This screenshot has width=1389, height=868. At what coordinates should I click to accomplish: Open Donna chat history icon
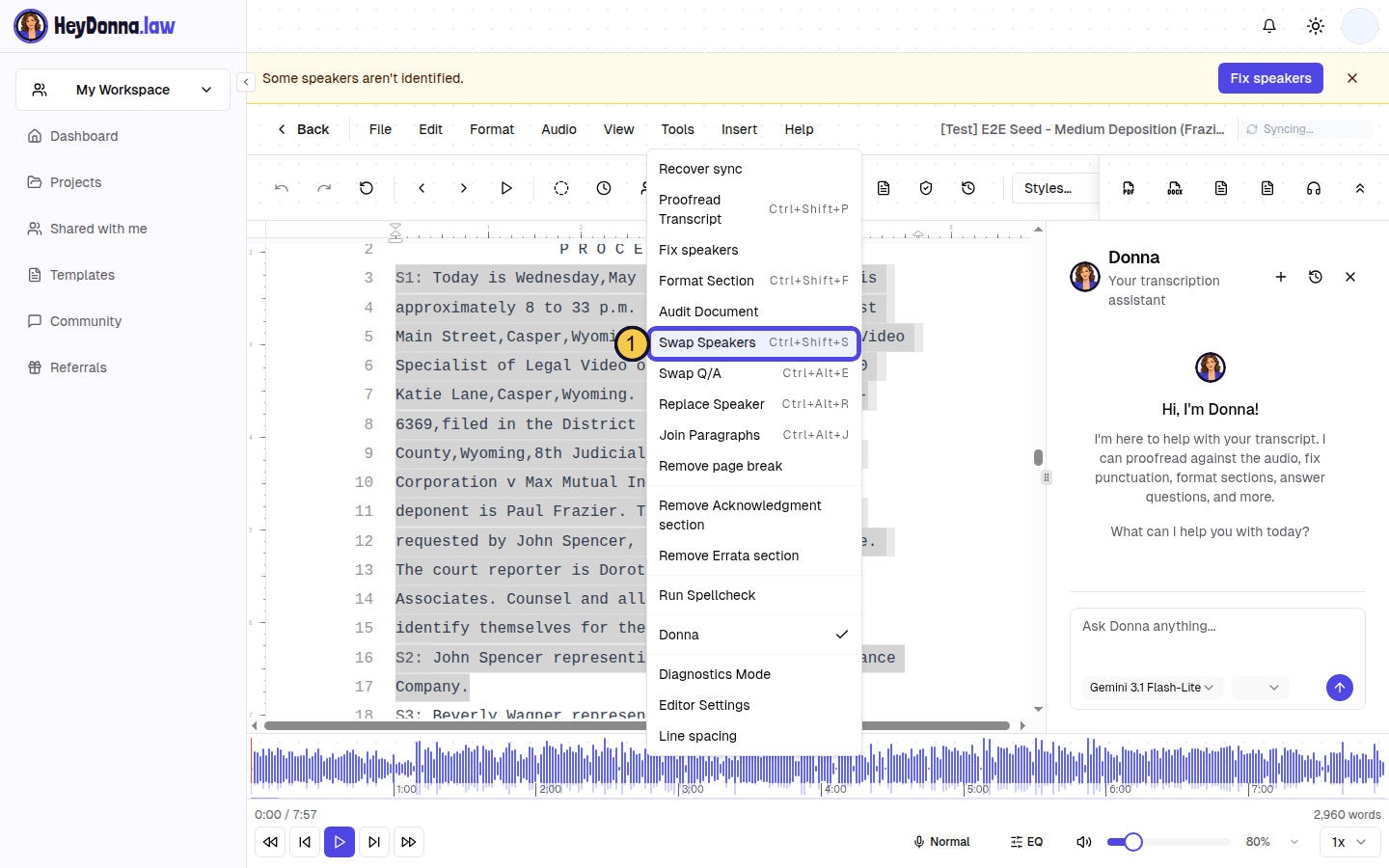click(x=1316, y=277)
